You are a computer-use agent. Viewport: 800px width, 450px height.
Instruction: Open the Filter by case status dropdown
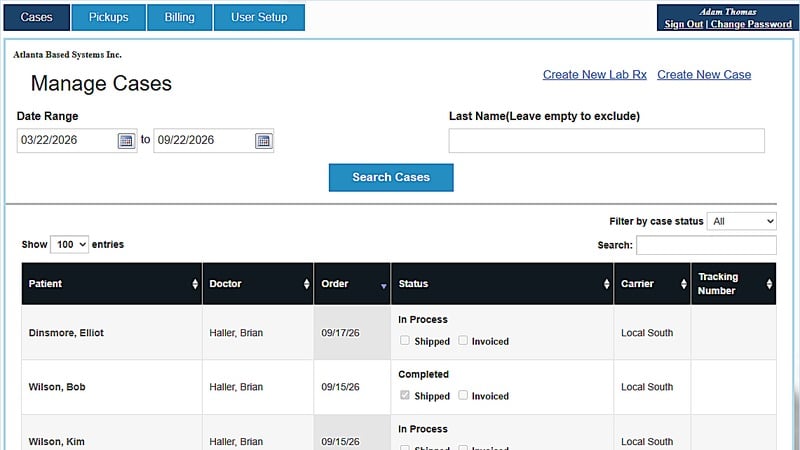click(x=741, y=221)
